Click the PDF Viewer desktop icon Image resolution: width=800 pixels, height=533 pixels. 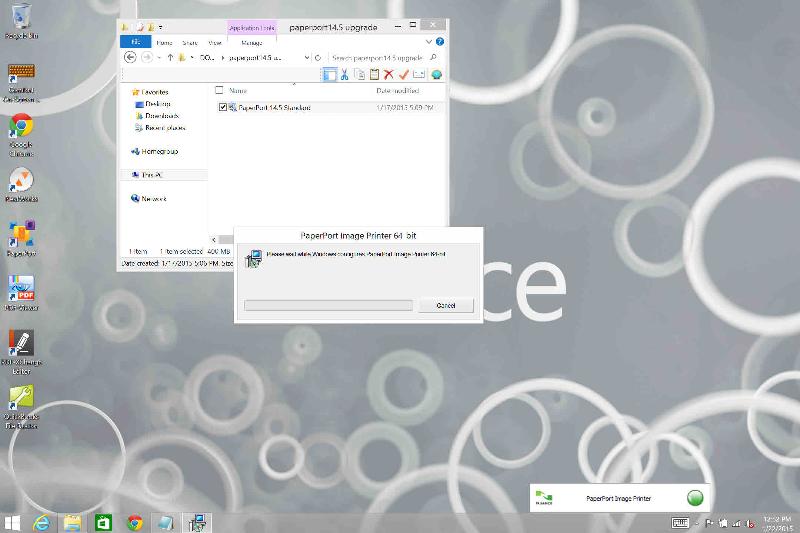pos(21,291)
